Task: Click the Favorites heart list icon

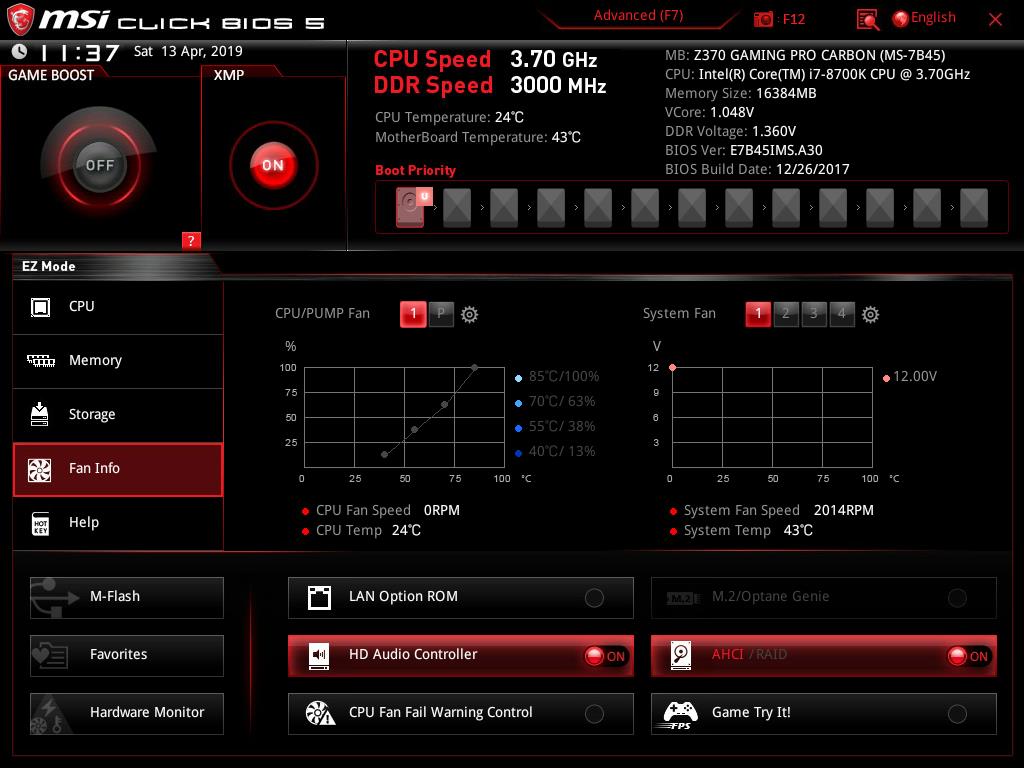Action: click(50, 655)
